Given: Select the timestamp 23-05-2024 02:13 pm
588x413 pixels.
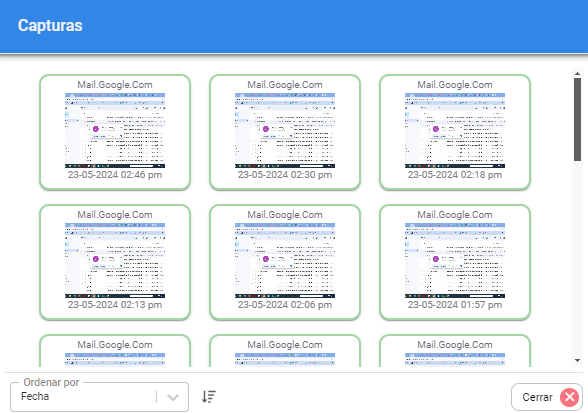Looking at the screenshot, I should [x=115, y=305].
